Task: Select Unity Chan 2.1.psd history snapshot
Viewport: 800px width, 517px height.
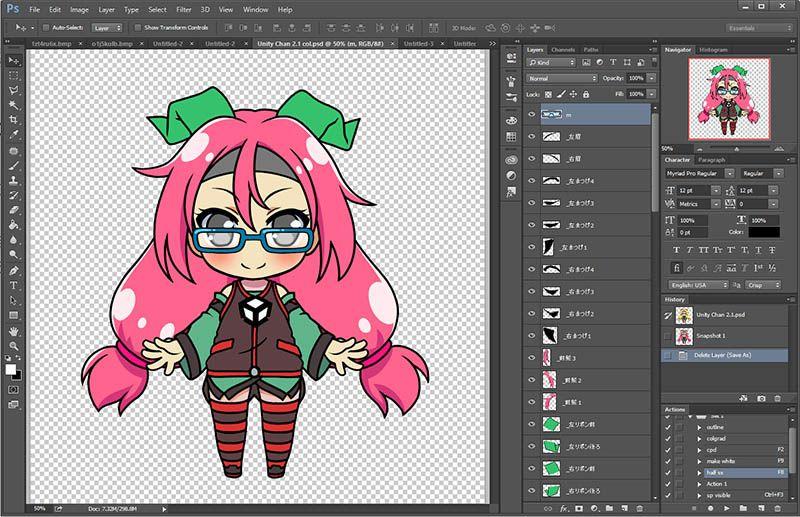Action: tap(724, 315)
